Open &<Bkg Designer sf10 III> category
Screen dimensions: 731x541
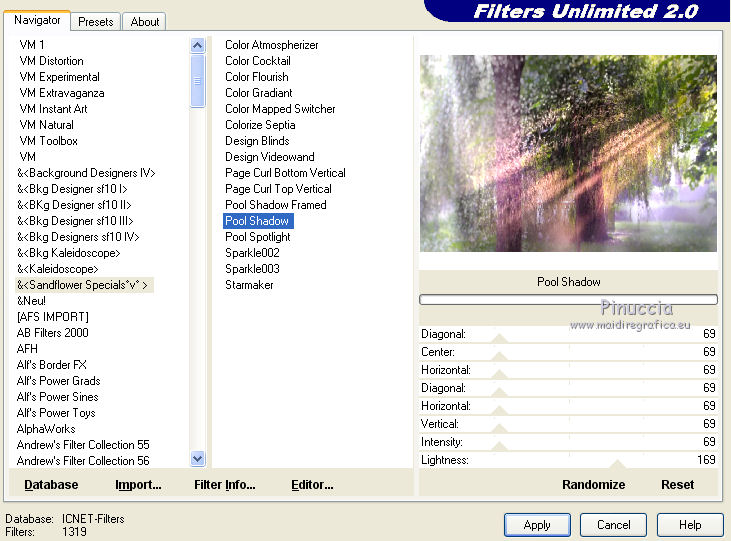[75, 221]
